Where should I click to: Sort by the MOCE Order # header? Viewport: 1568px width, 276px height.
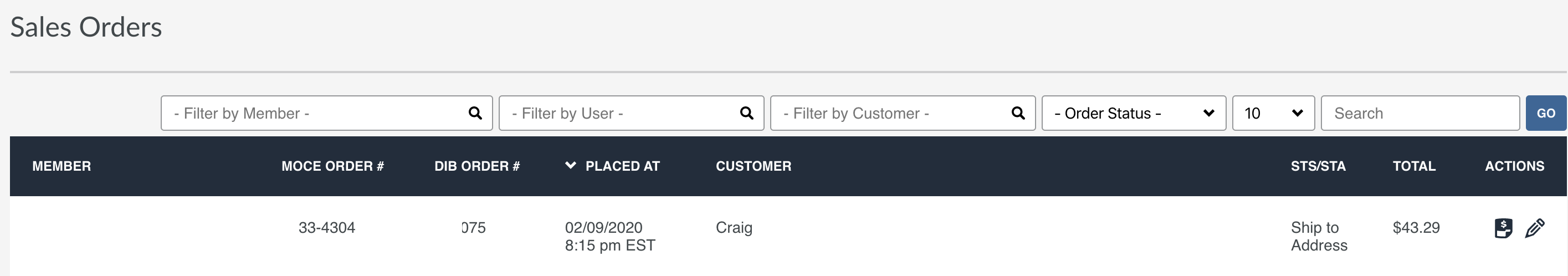(x=333, y=166)
